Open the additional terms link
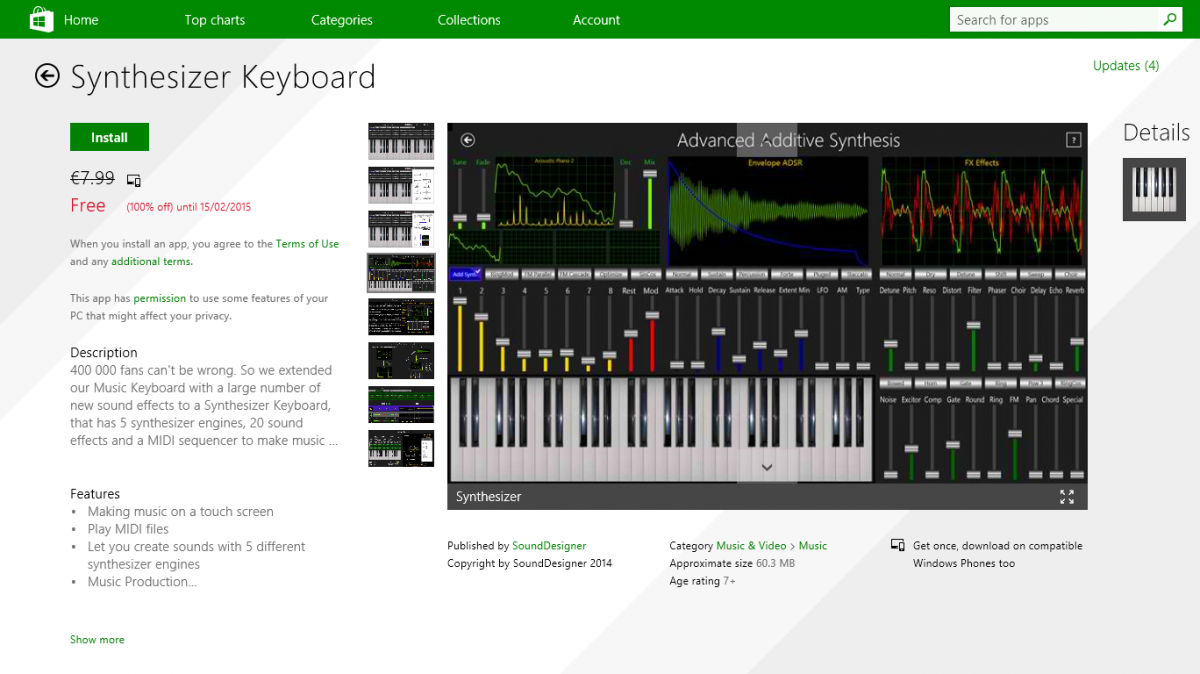 point(152,262)
